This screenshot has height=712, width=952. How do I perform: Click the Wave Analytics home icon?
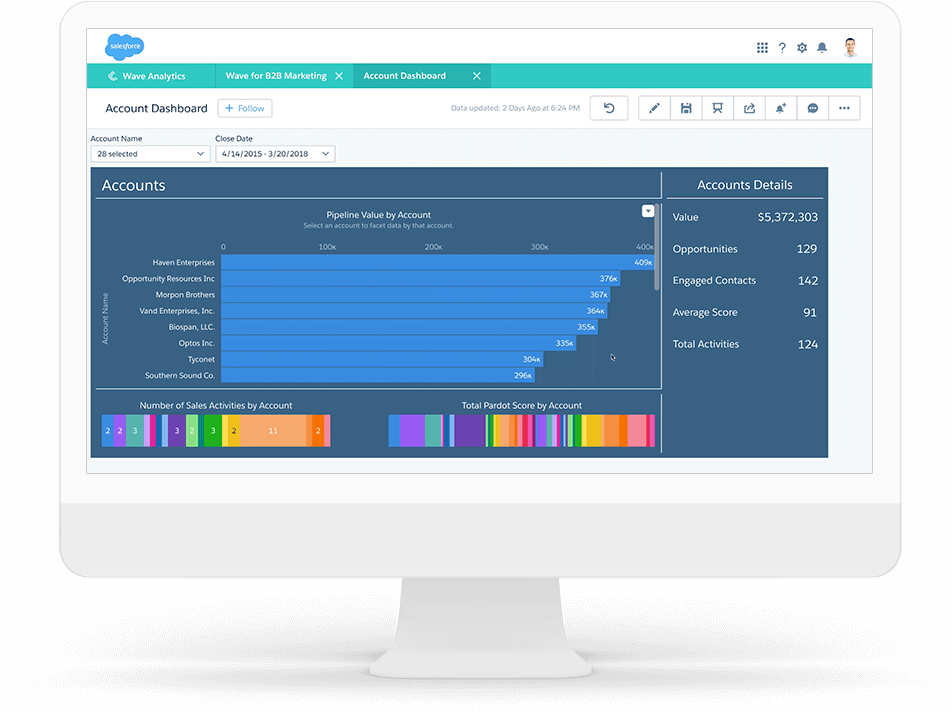tap(112, 76)
